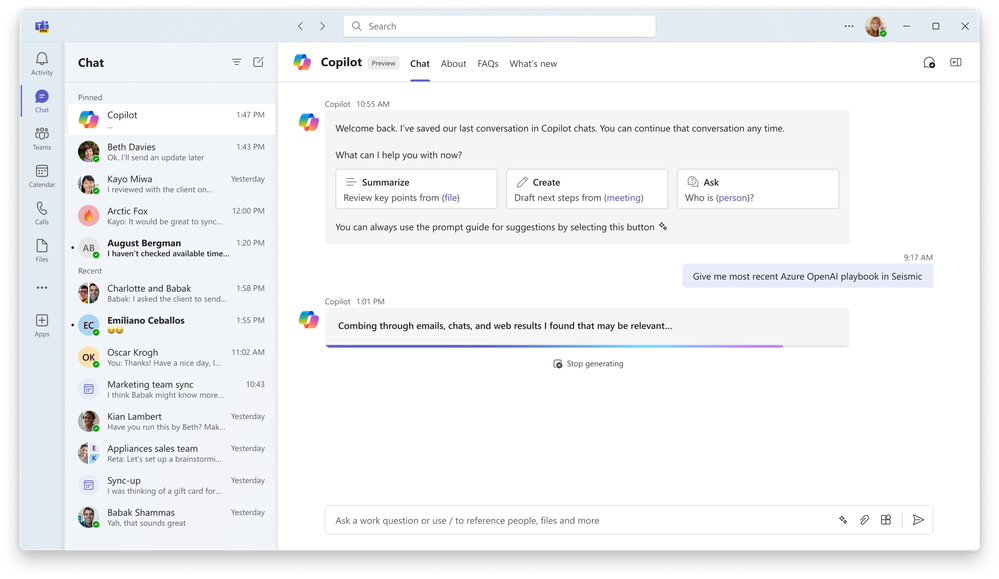Open plugins grid icon in compose box
Viewport: 999px width, 579px height.
[886, 520]
